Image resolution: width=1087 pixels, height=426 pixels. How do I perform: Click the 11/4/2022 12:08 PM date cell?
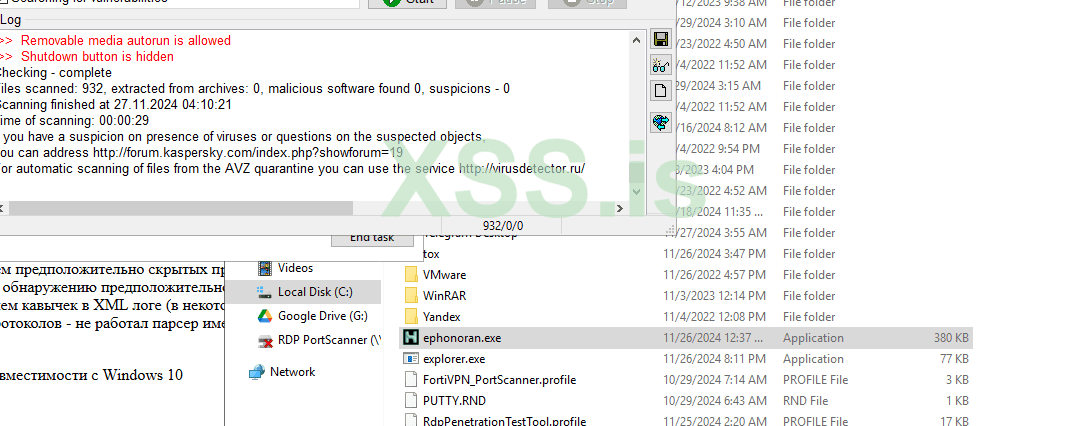(714, 317)
